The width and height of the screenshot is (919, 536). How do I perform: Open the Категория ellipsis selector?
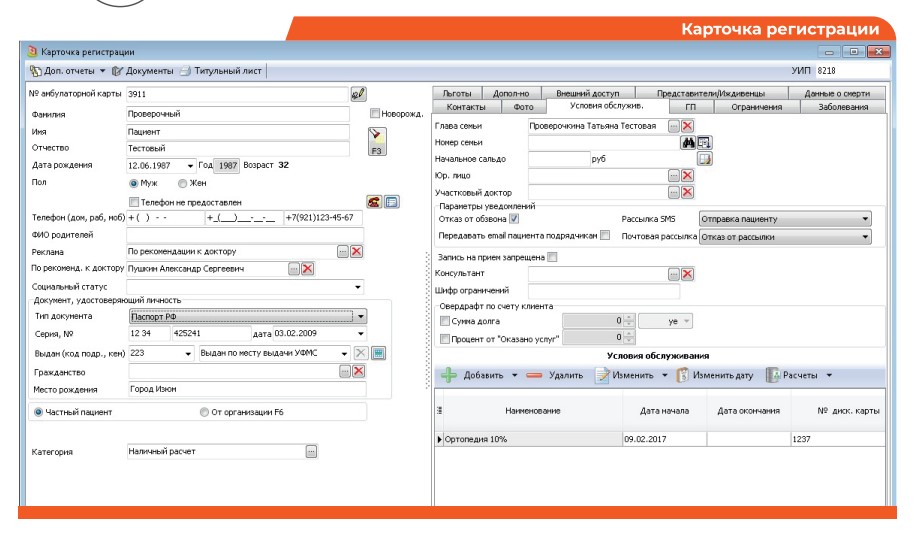(x=311, y=452)
